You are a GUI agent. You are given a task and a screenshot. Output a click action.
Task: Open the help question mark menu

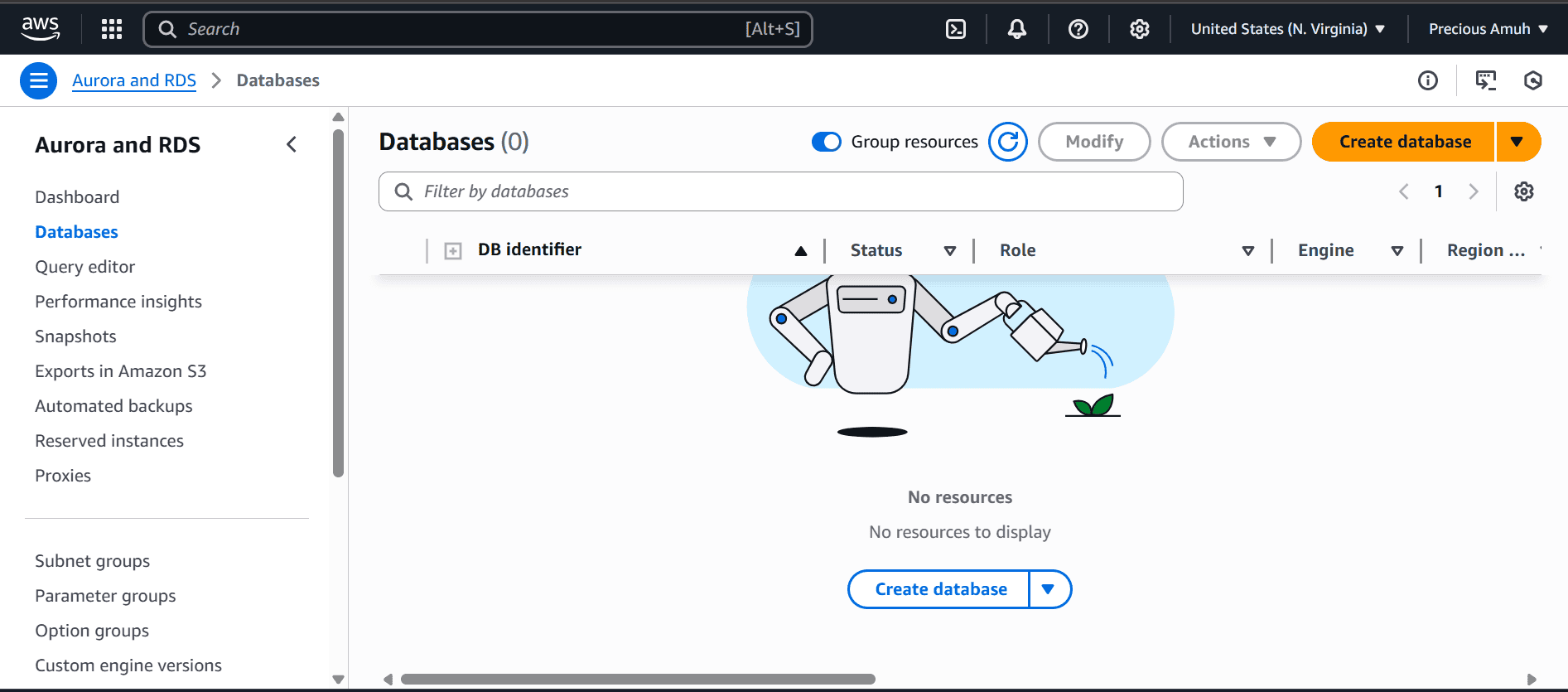pos(1078,29)
